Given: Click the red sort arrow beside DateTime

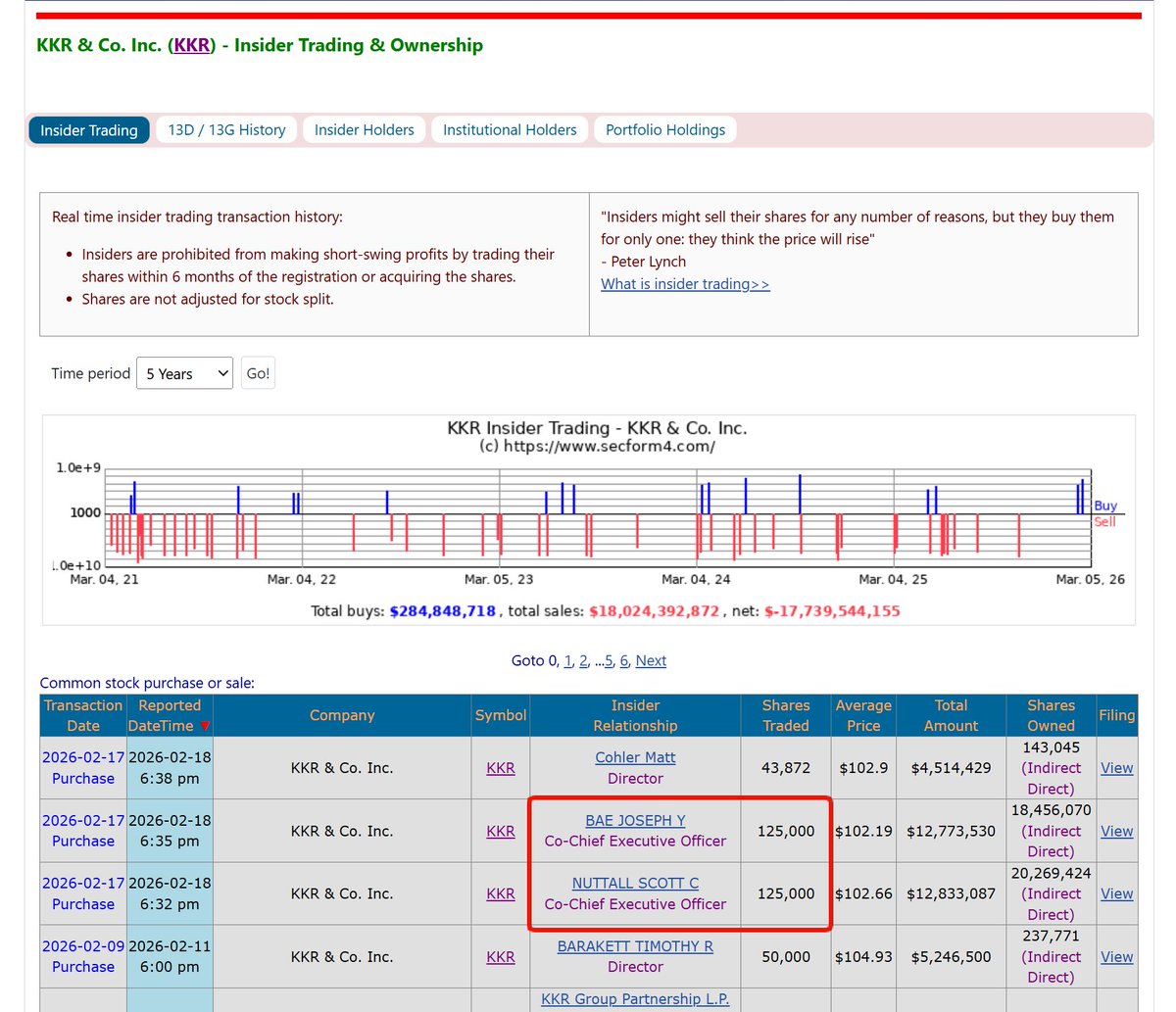Looking at the screenshot, I should pos(205,726).
